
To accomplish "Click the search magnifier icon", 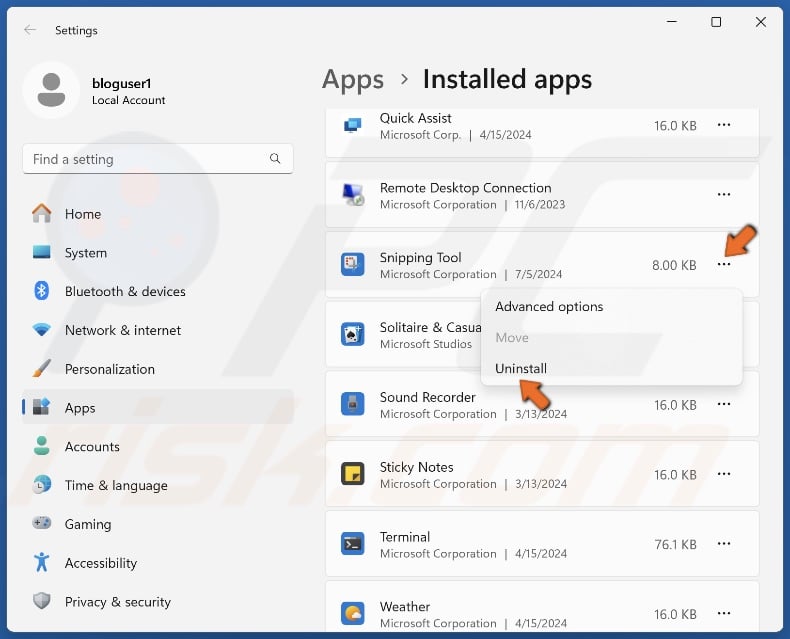I will (x=275, y=159).
